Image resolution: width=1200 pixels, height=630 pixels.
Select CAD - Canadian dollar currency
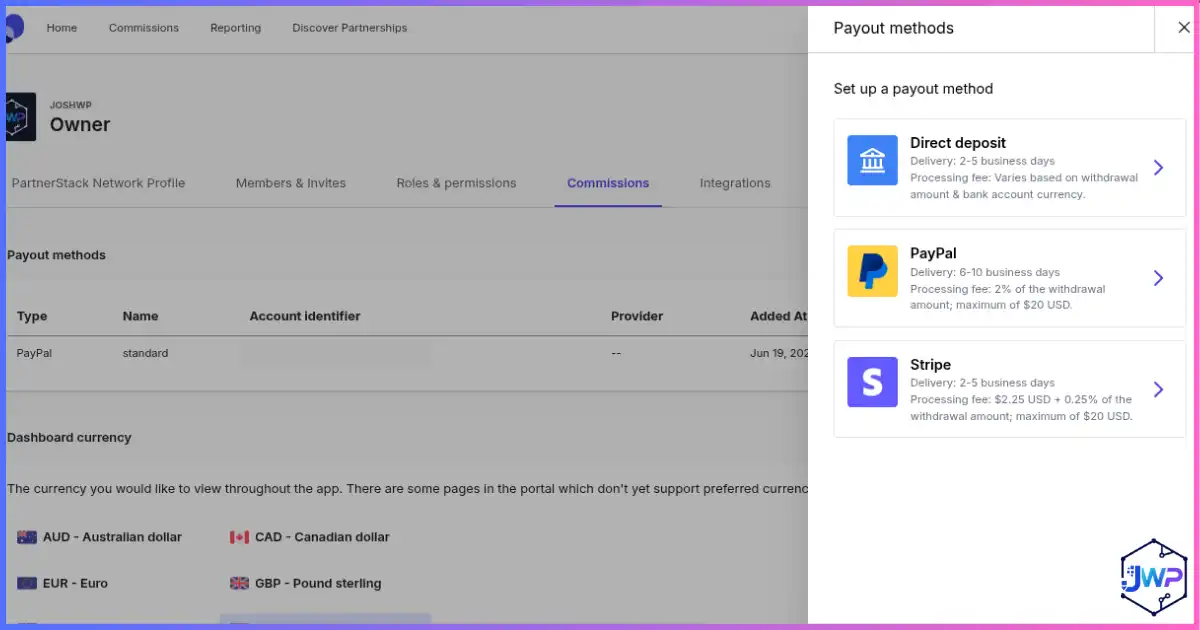[310, 537]
